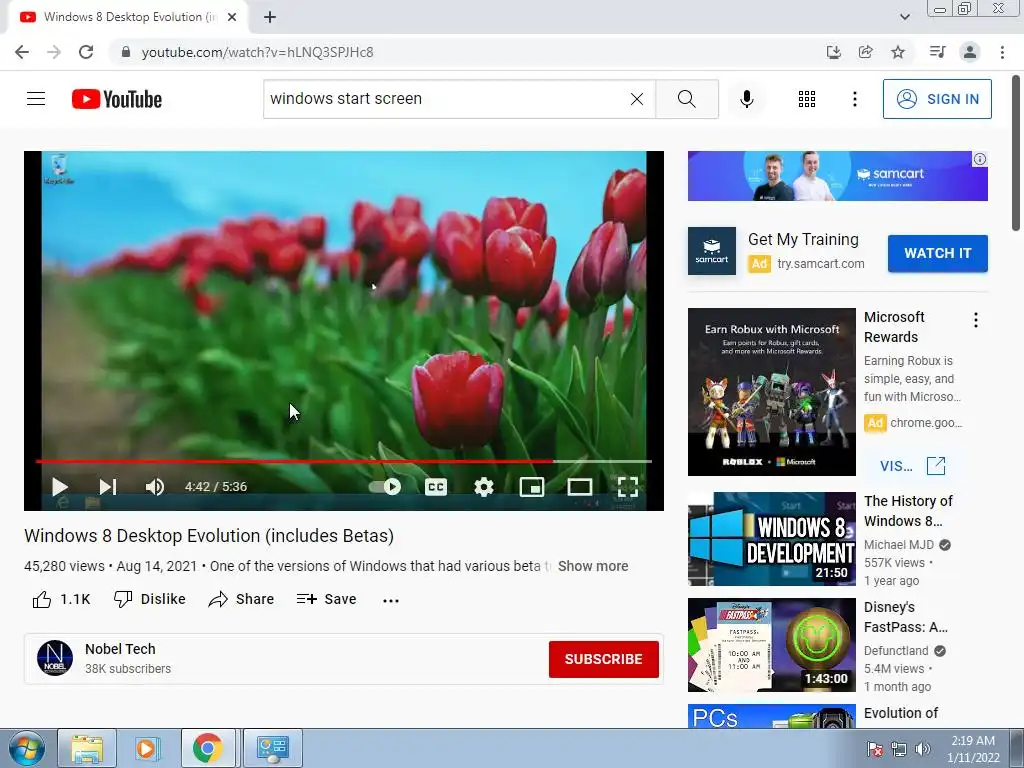Expand description with Show more
The image size is (1024, 768).
593,566
